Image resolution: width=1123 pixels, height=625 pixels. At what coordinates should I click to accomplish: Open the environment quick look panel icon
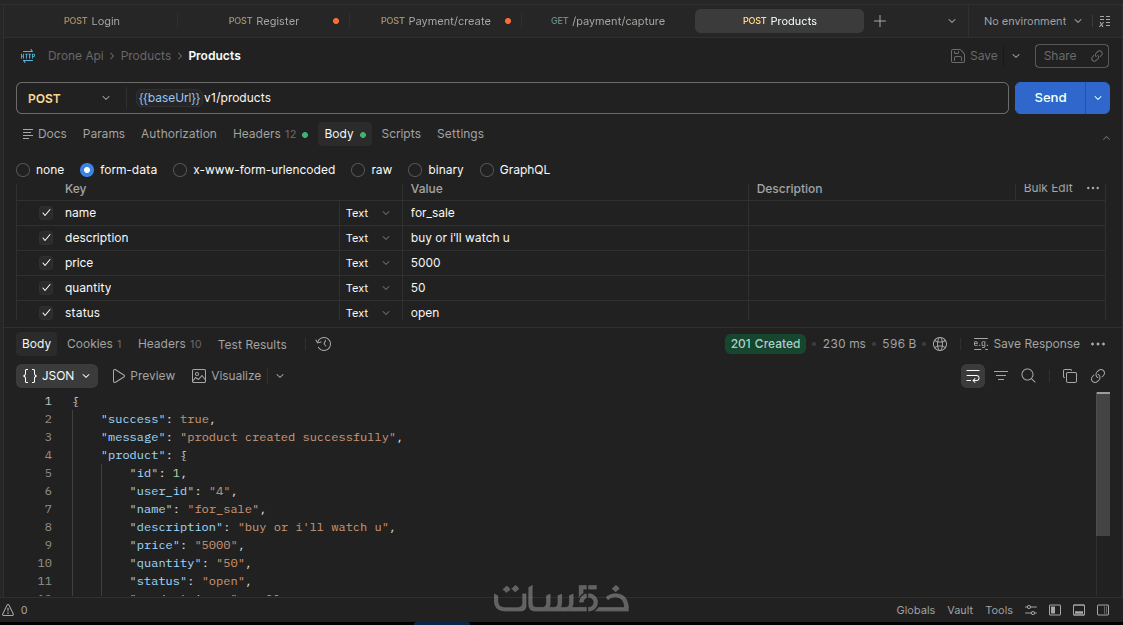[x=1105, y=21]
